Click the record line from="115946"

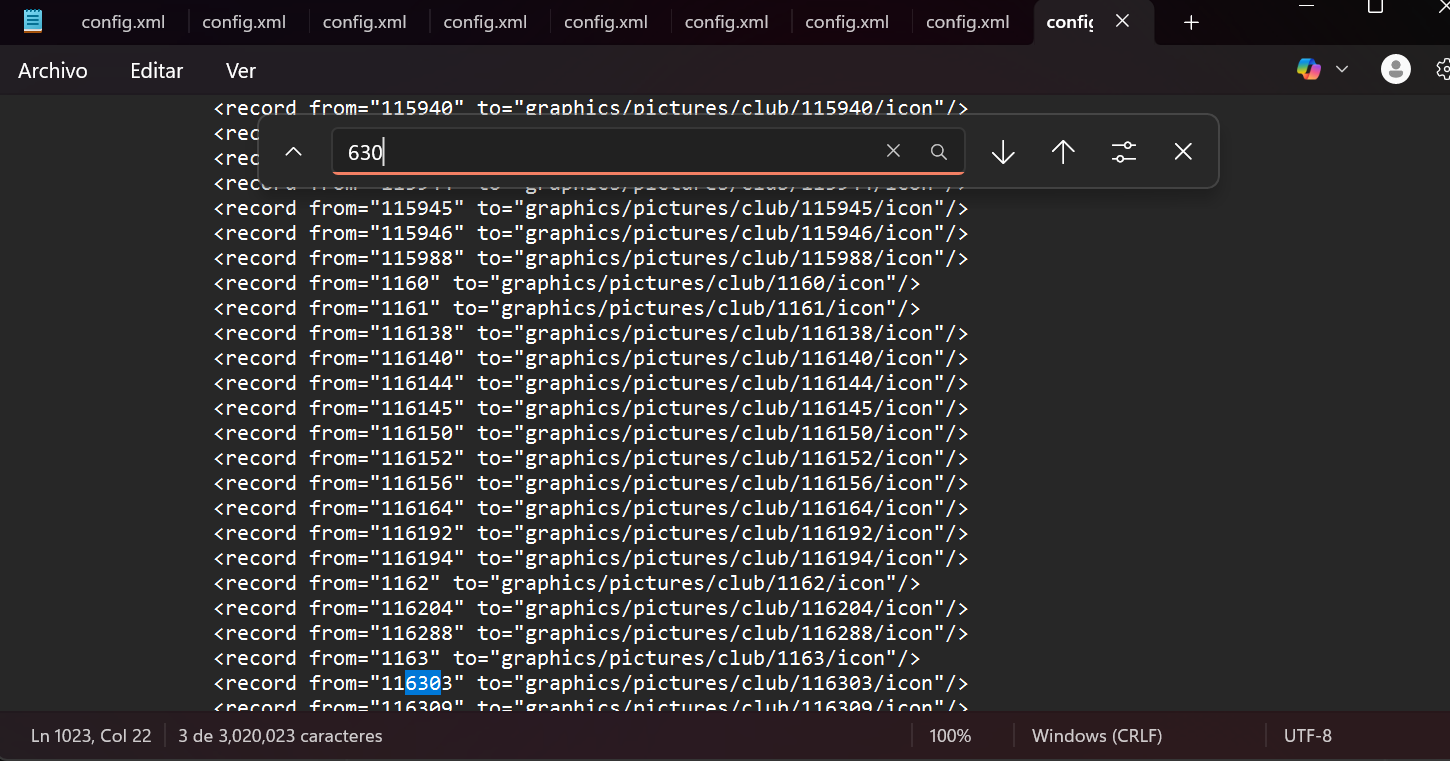click(x=591, y=233)
